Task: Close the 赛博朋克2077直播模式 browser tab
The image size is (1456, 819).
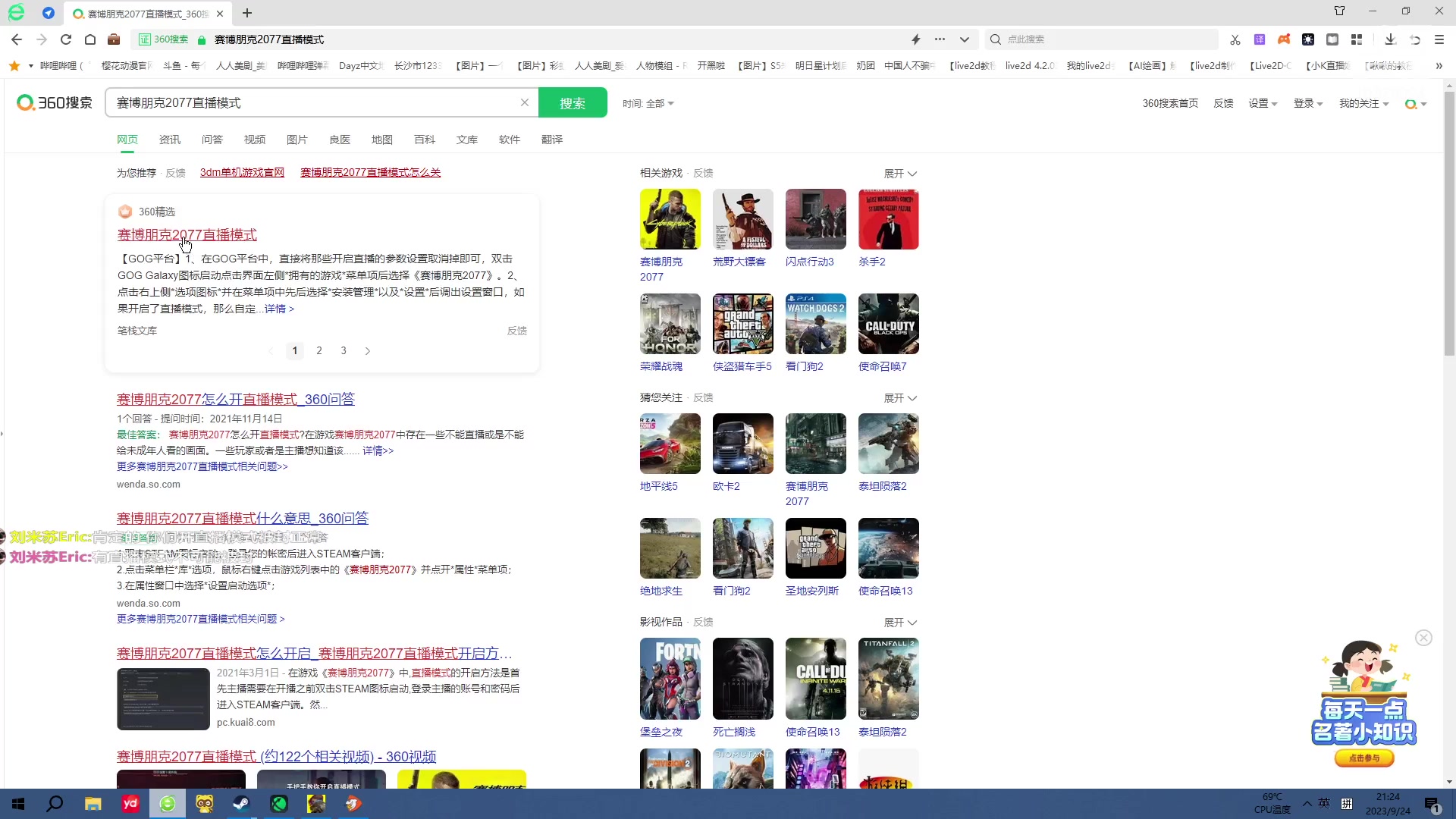Action: (x=220, y=14)
